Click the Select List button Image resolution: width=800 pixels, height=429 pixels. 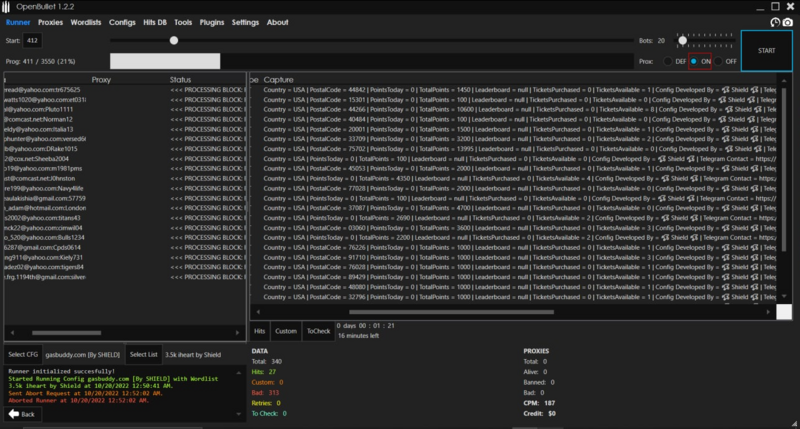[x=143, y=355]
